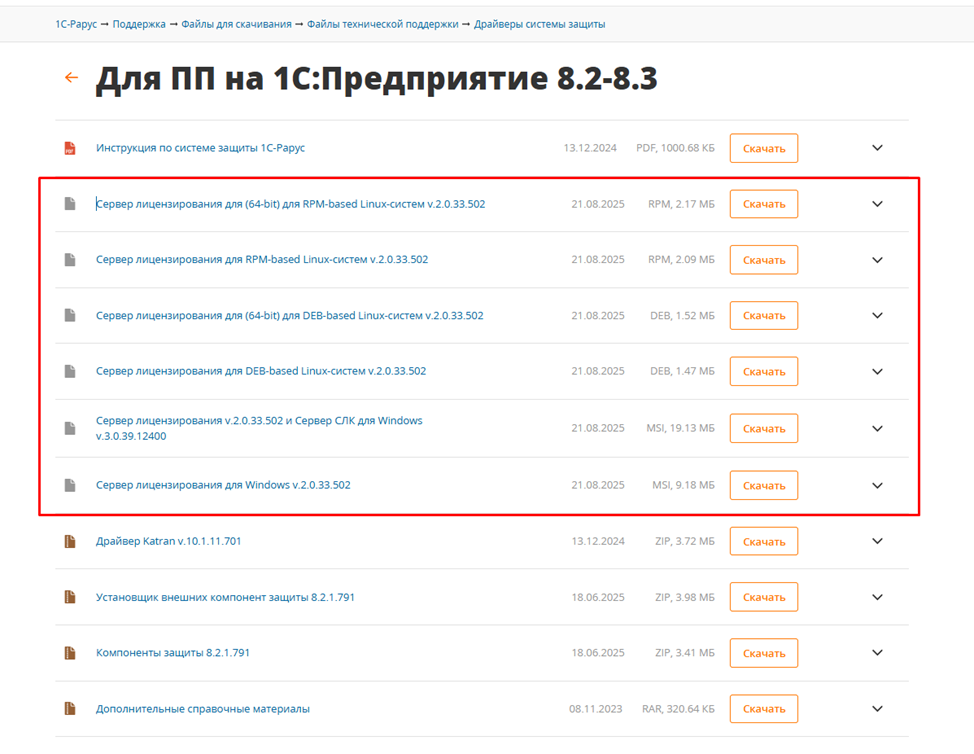The height and width of the screenshot is (754, 974).
Task: Open link Сервер лицензирования (64-bit) RPM-based Linux
Action: (290, 204)
